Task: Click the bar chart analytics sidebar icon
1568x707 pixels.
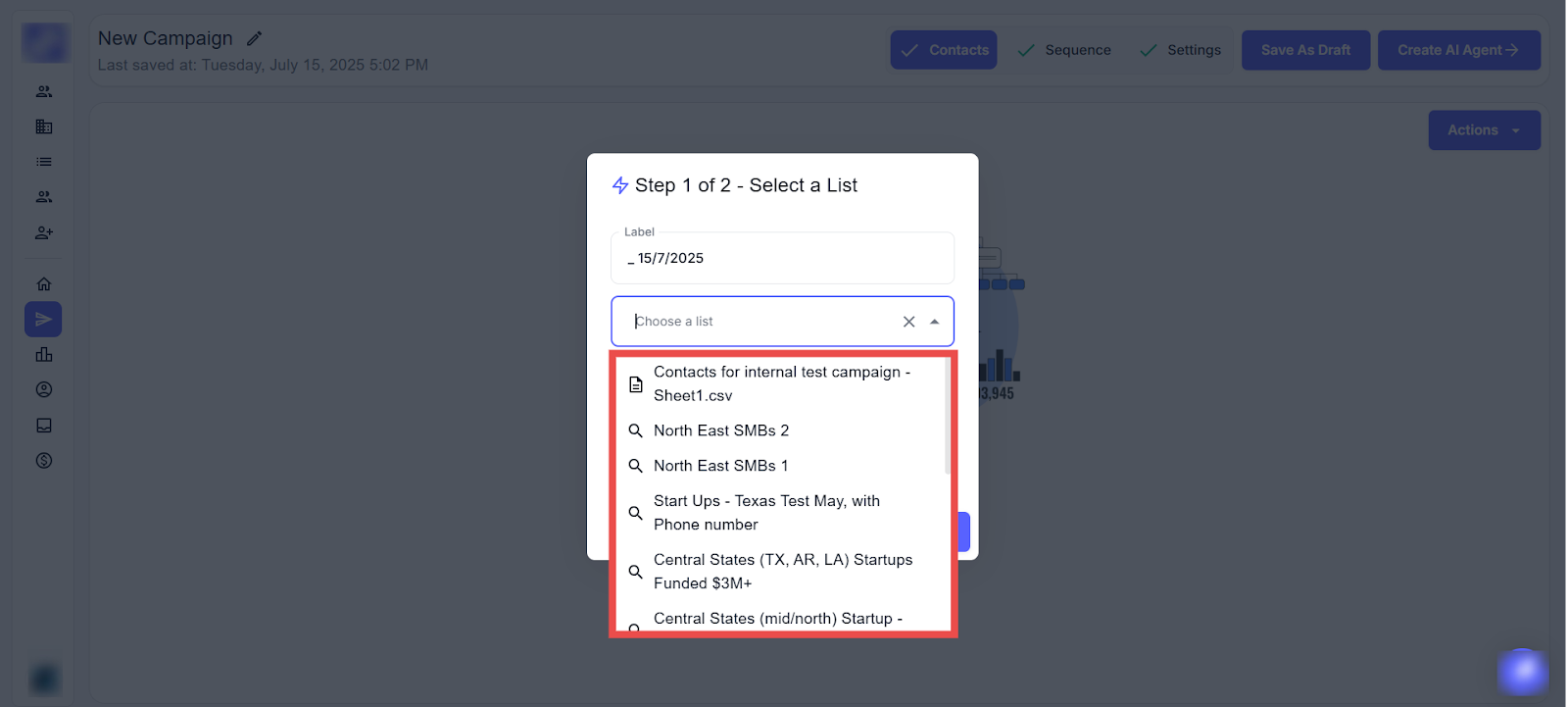Action: tap(44, 355)
